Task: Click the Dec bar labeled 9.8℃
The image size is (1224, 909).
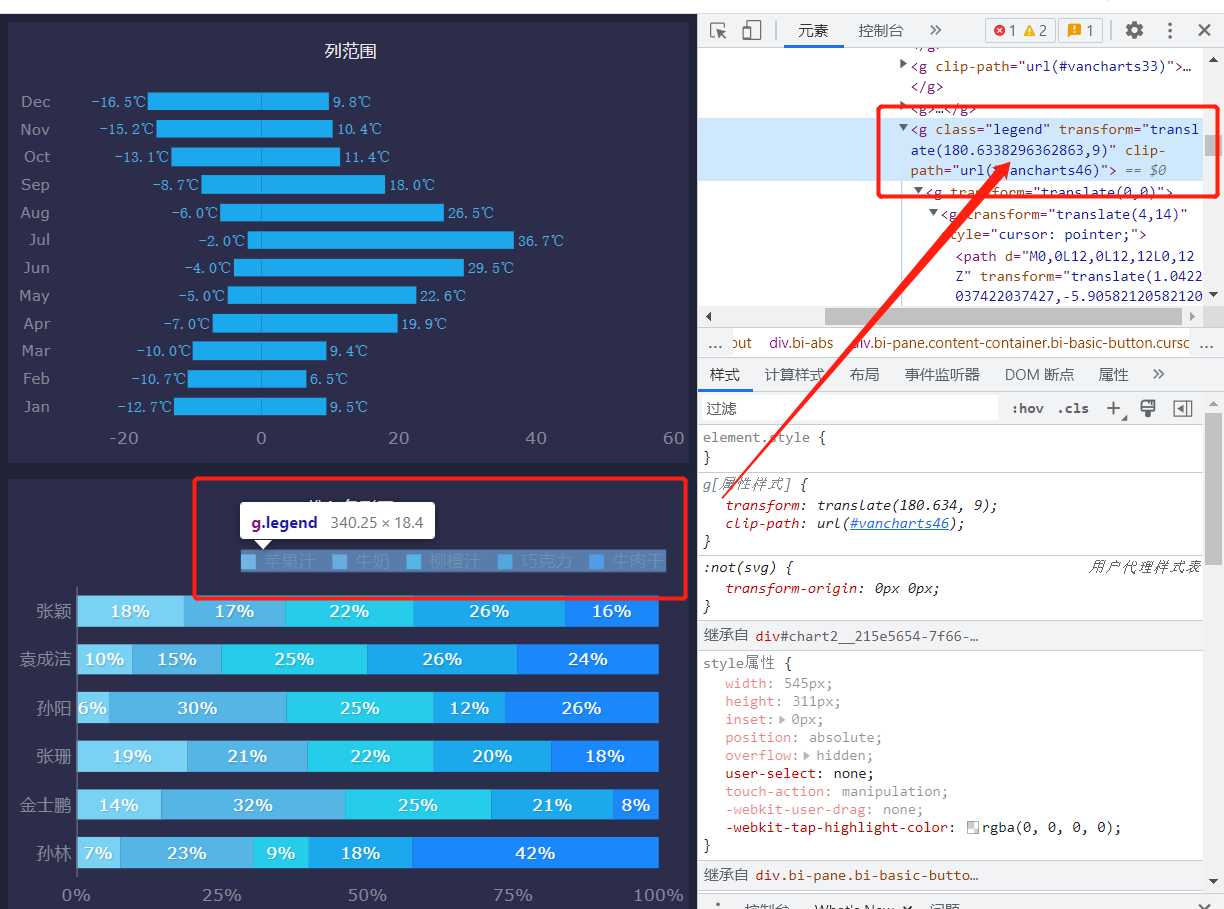Action: click(x=238, y=101)
